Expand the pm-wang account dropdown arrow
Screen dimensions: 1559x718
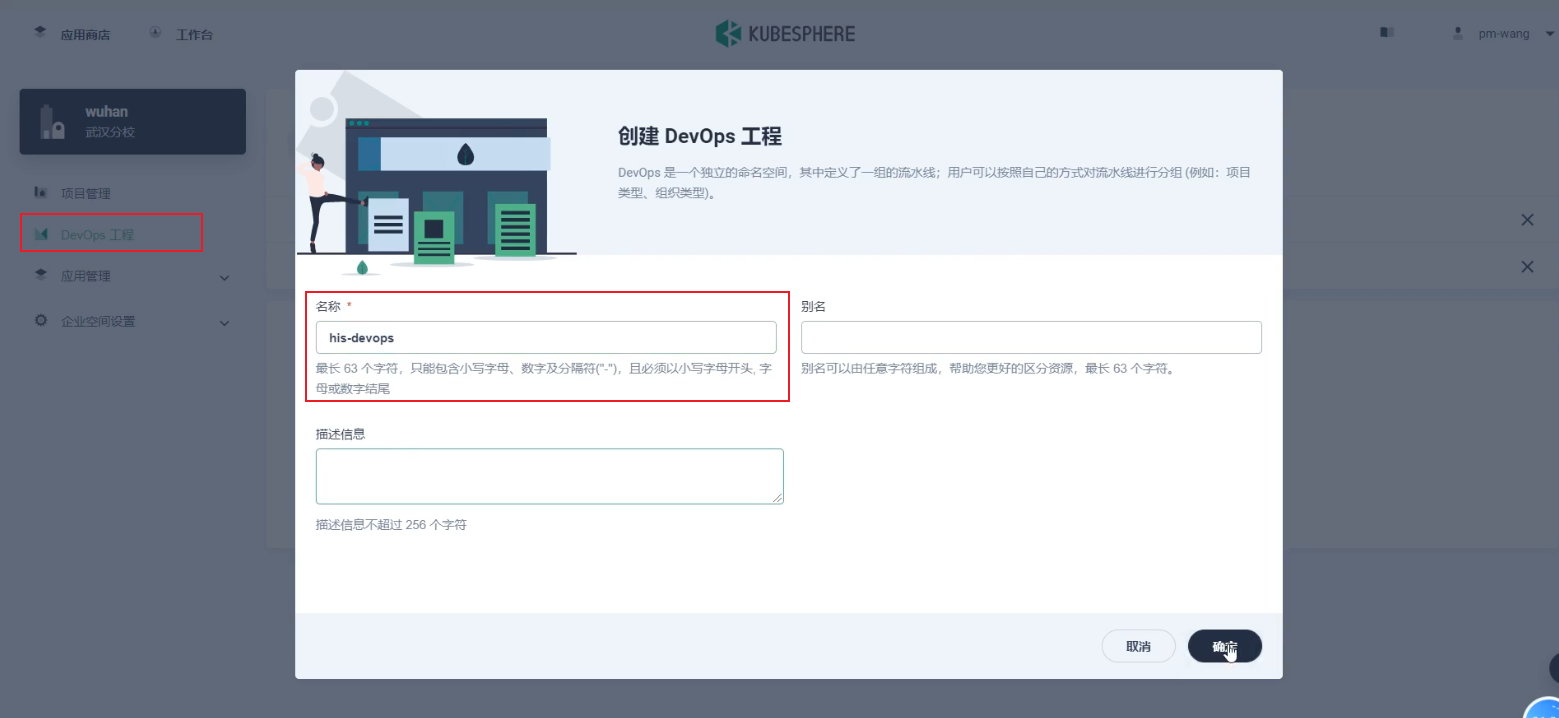coord(1550,34)
